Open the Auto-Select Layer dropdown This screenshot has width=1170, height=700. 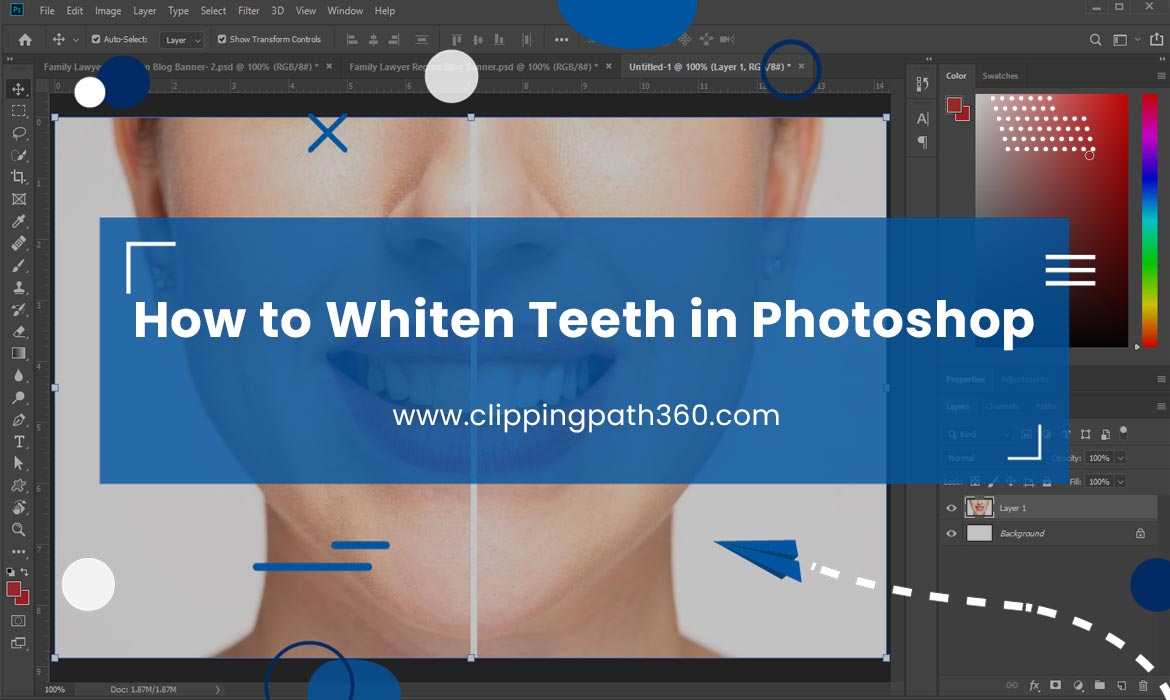point(181,40)
